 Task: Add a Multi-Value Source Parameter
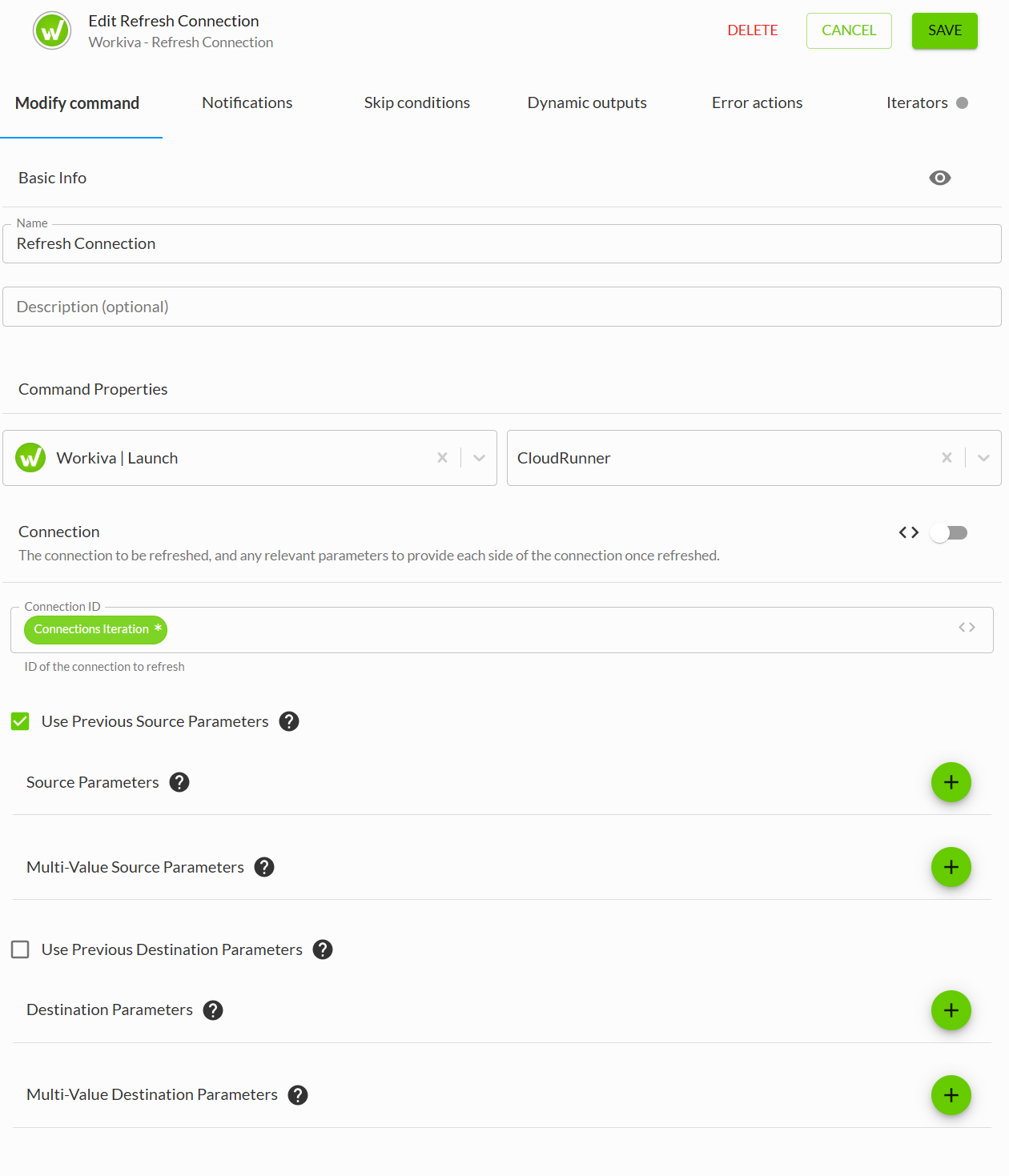[x=951, y=867]
